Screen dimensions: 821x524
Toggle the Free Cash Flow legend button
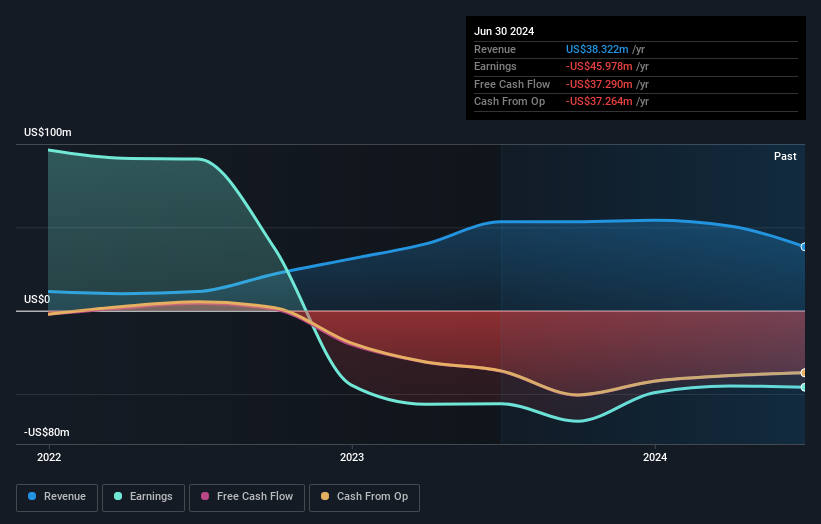click(x=247, y=497)
